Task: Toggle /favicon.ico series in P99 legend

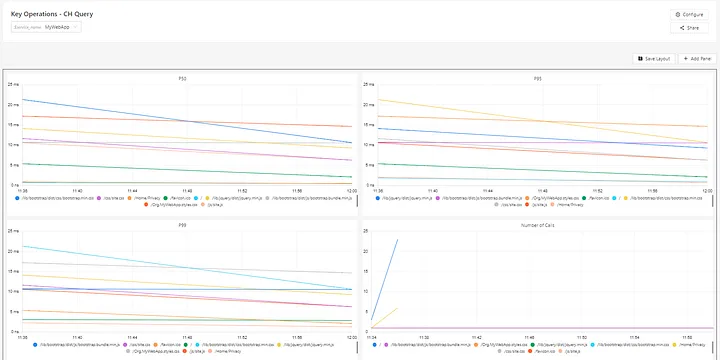Action: (x=167, y=344)
